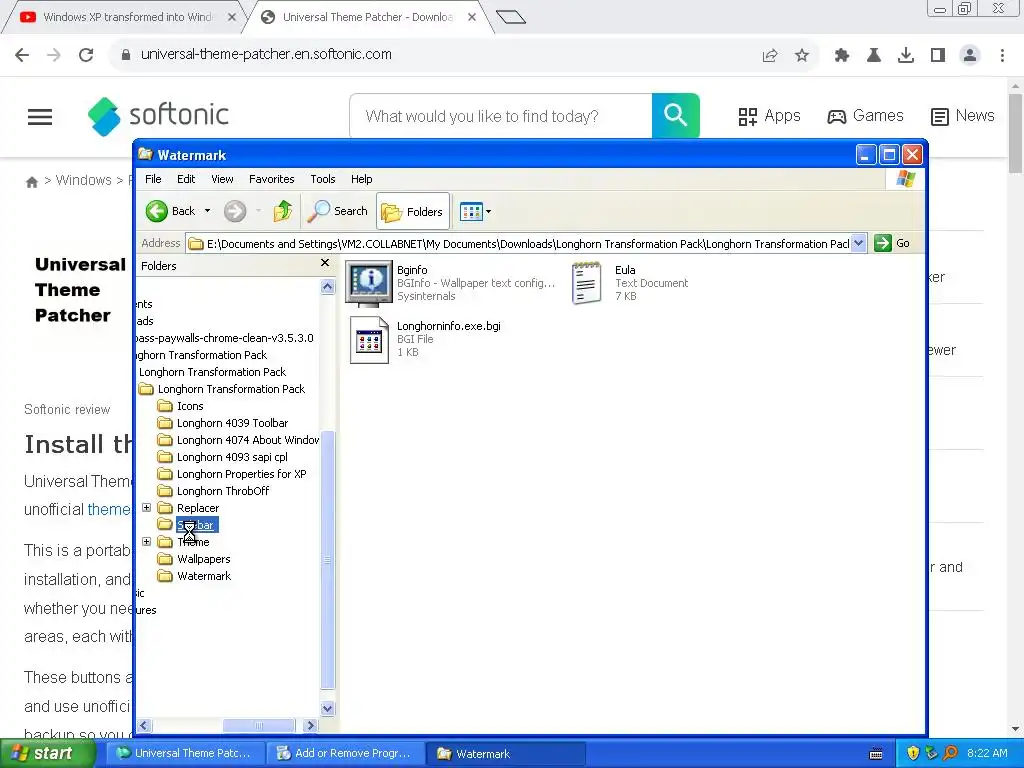Expand the Replacer folder node
The height and width of the screenshot is (768, 1024).
[x=146, y=507]
